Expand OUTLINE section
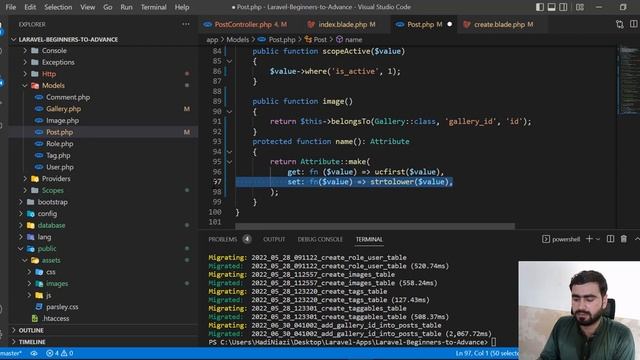Image resolution: width=640 pixels, height=360 pixels. tap(31, 330)
